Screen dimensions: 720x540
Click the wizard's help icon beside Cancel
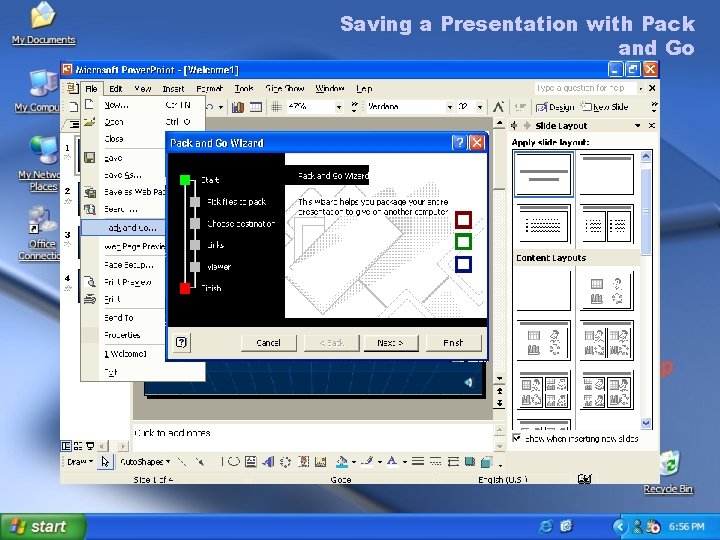click(181, 342)
